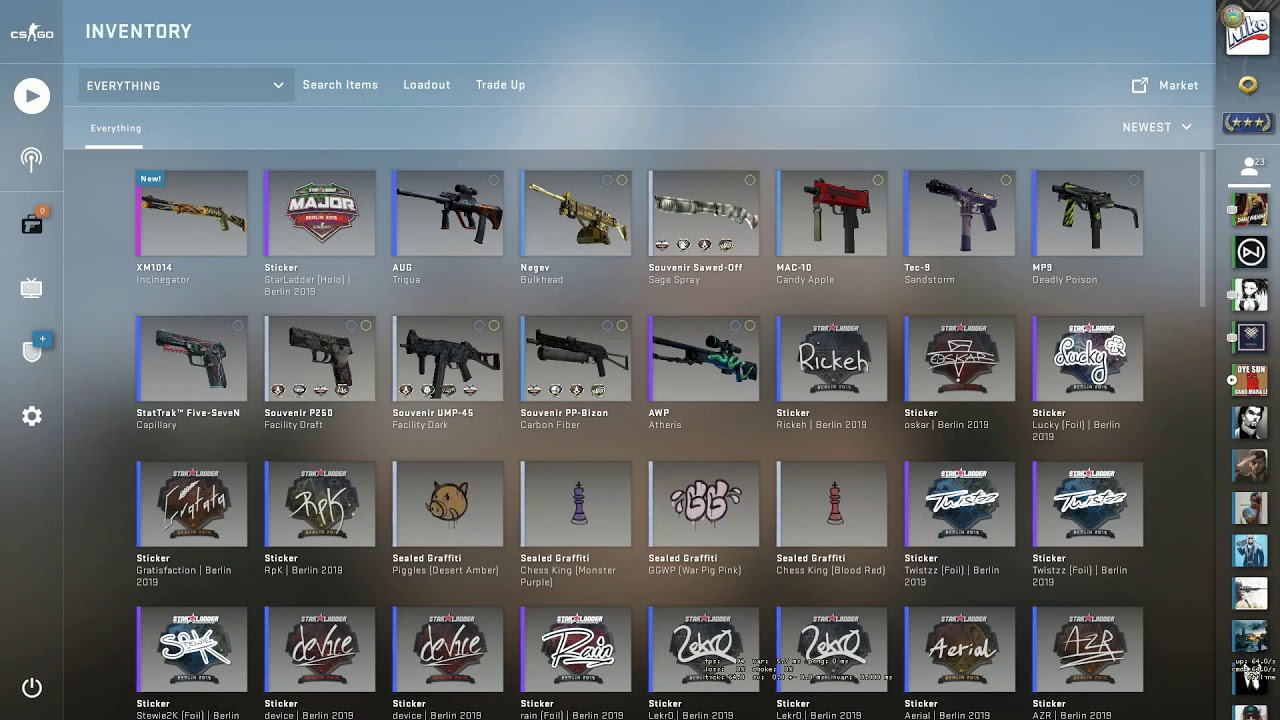
Task: Select the Aerial Berlin 2019 sticker
Action: 960,649
